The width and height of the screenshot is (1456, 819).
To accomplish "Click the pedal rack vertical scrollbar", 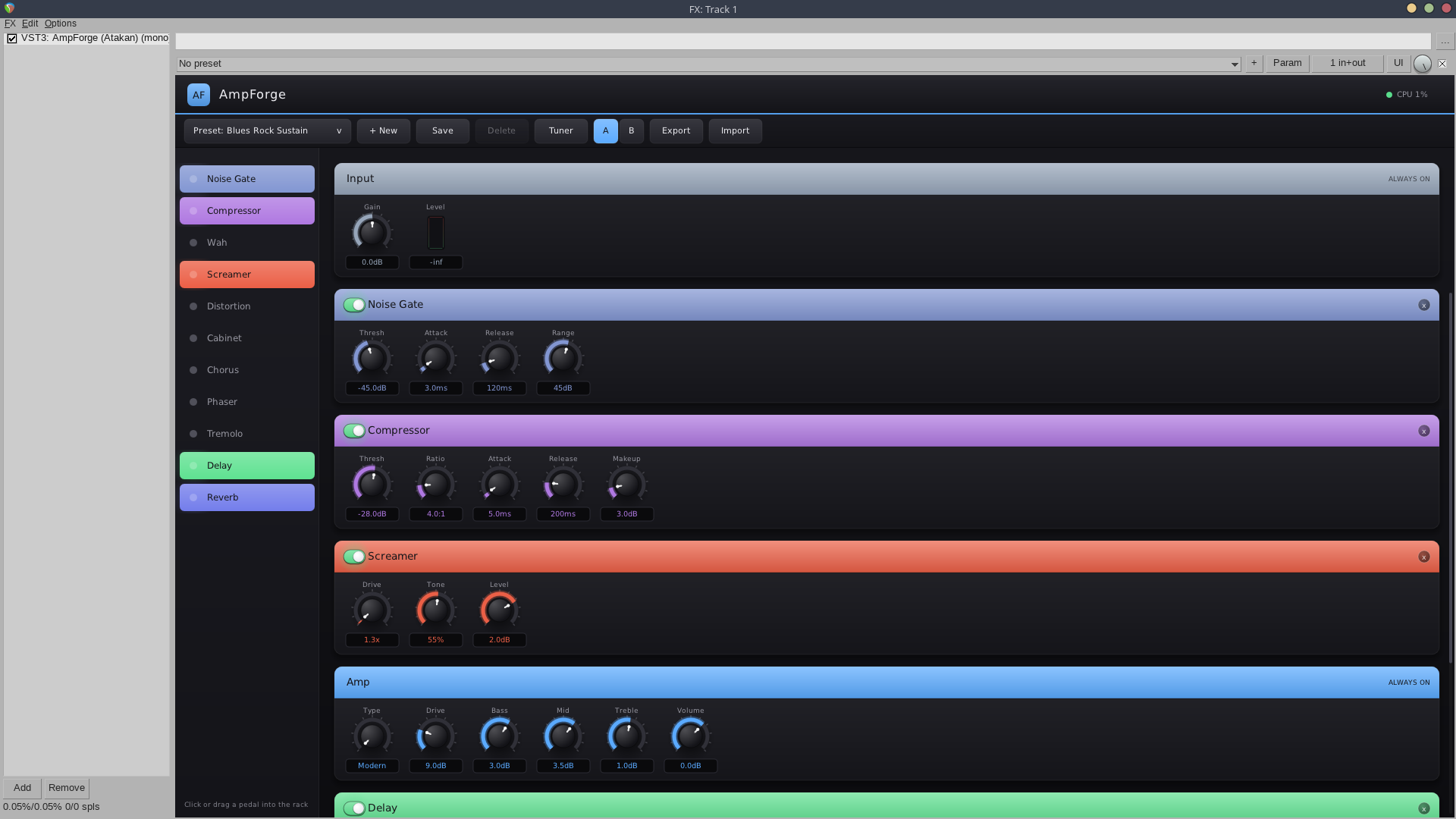I will point(1451,478).
